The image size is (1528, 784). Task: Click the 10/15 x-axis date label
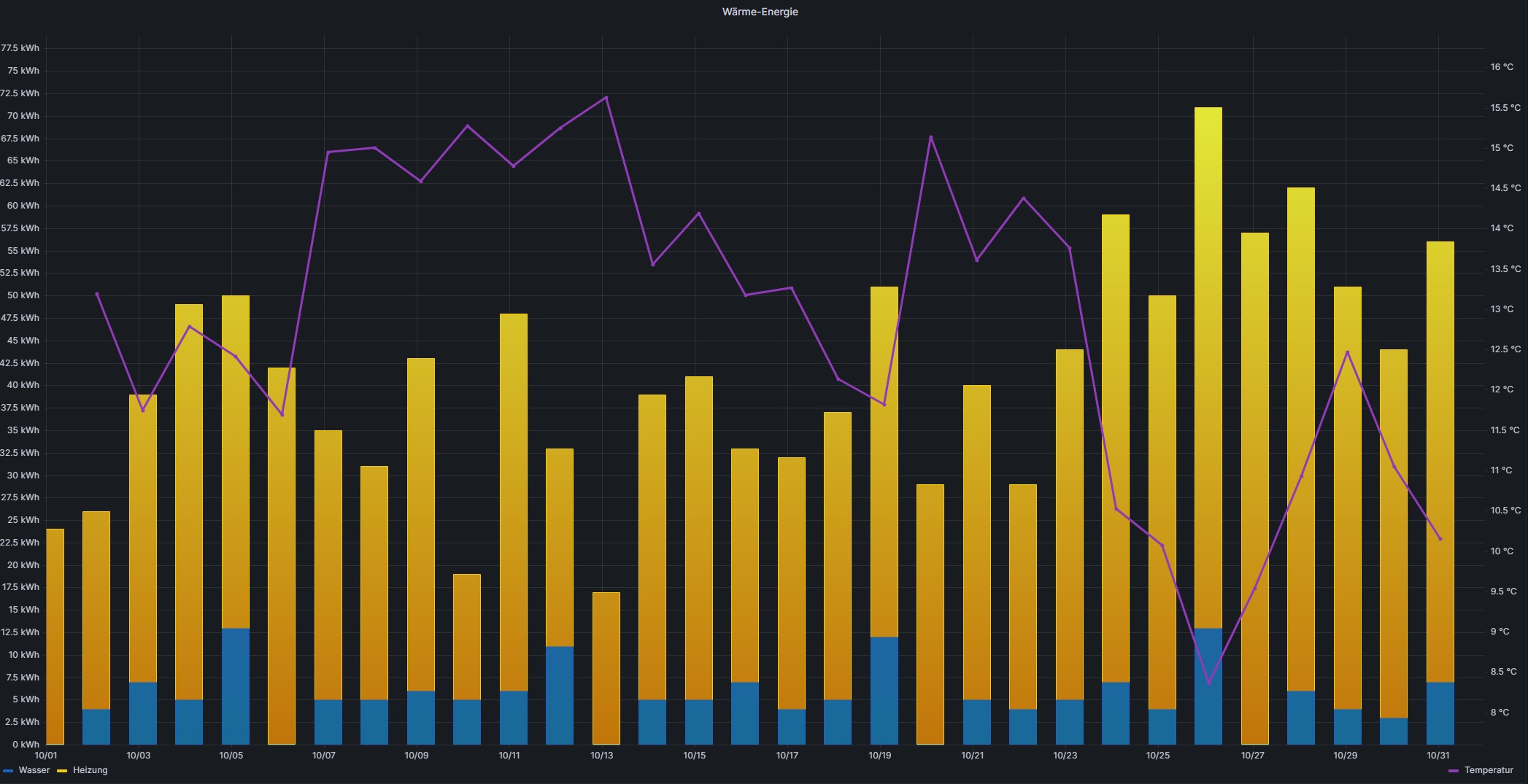[694, 756]
